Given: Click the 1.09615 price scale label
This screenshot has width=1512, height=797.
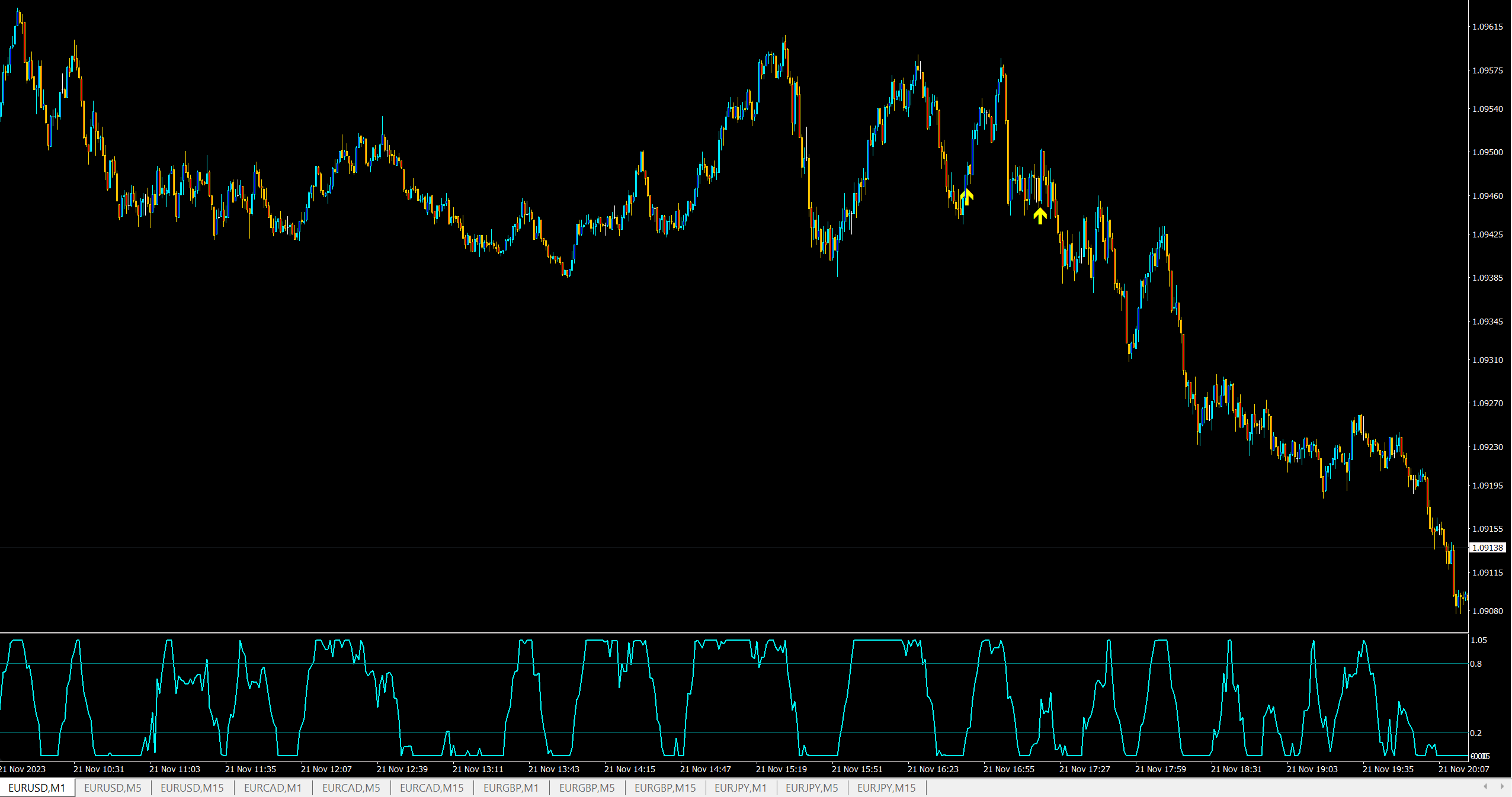Looking at the screenshot, I should [x=1488, y=27].
